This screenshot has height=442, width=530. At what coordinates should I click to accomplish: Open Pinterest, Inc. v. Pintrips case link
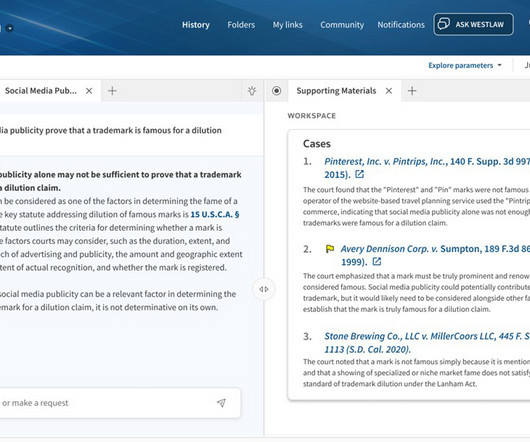[x=427, y=168]
